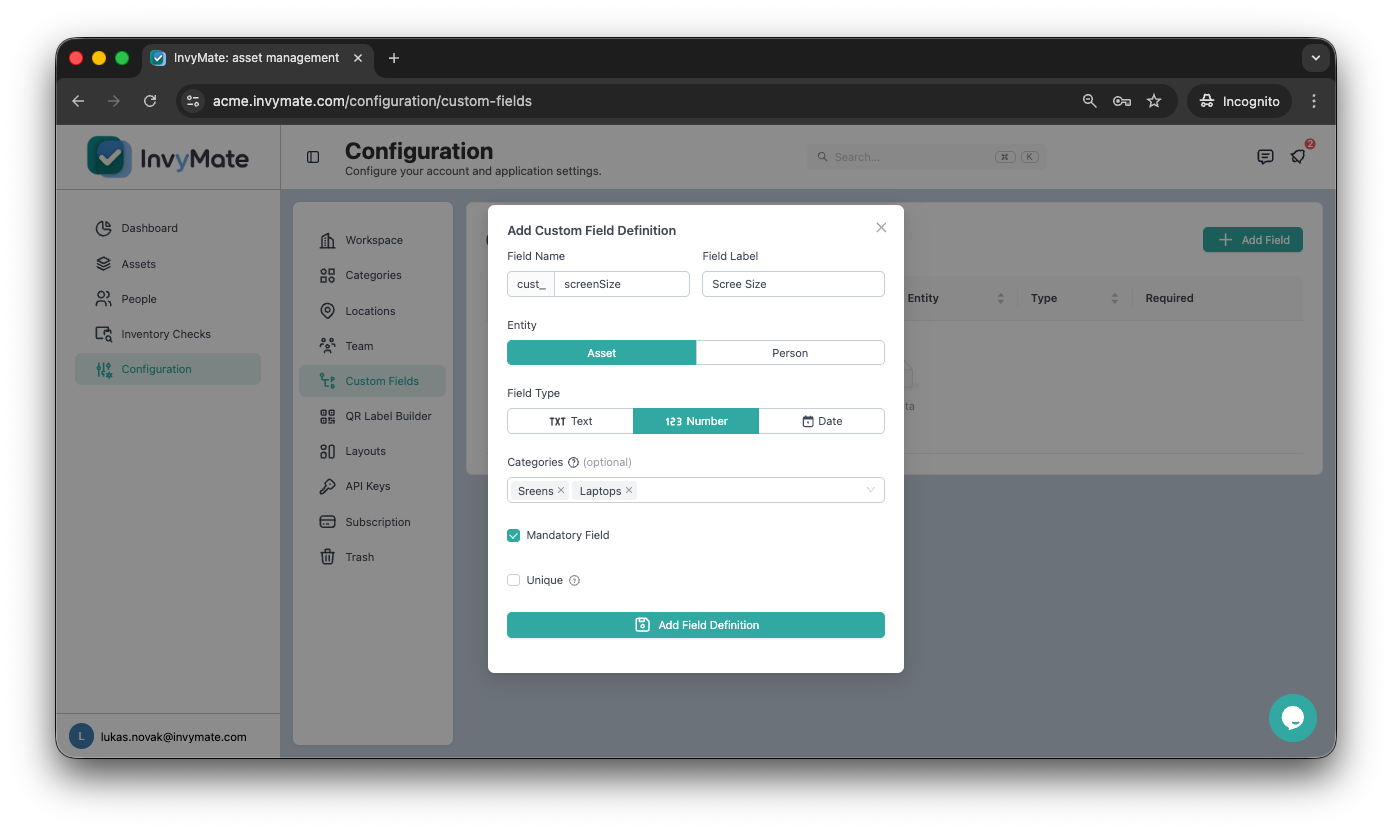1392x832 pixels.
Task: Remove the Sreens category tag
Action: (x=561, y=490)
